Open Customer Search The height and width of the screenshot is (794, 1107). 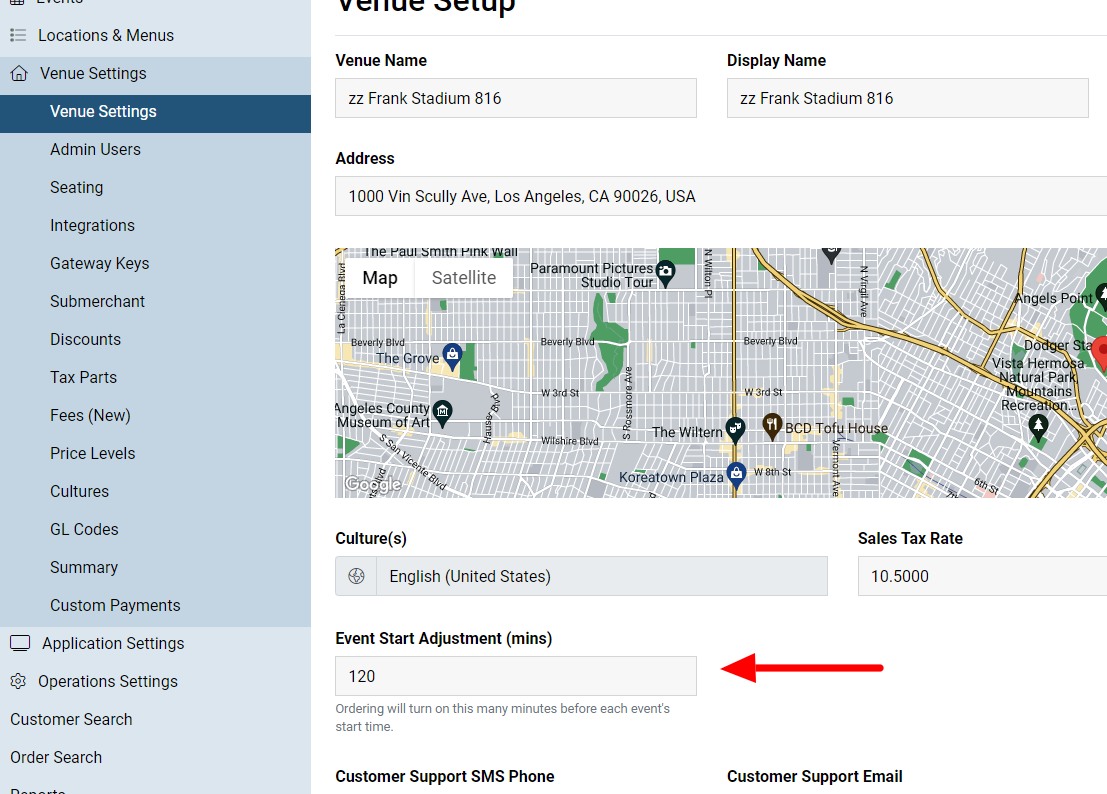click(71, 719)
